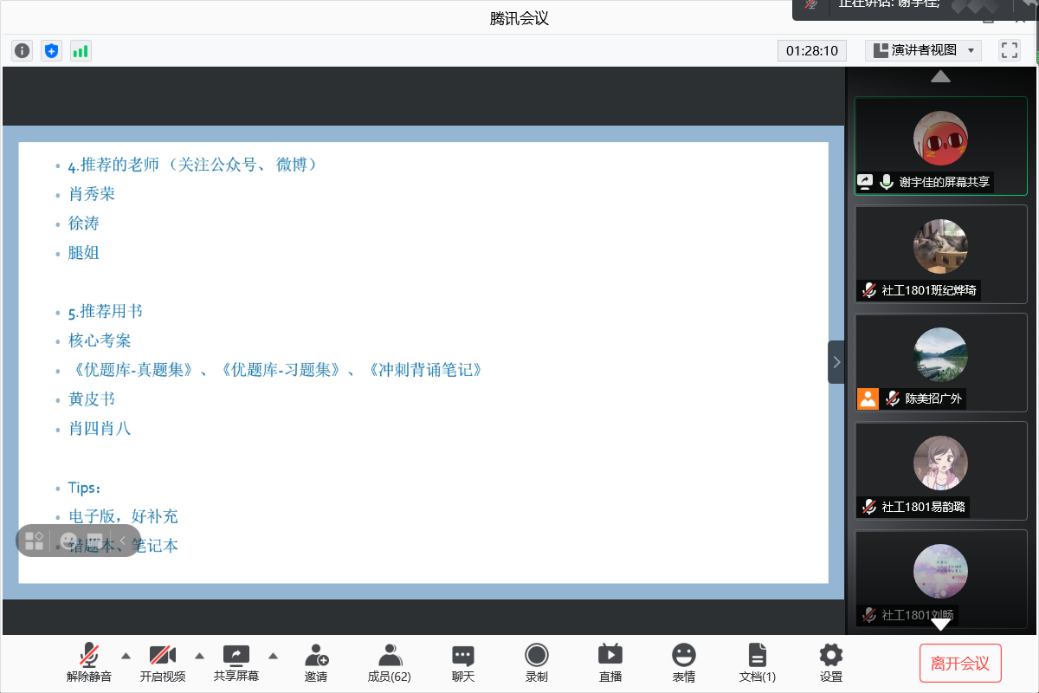
Task: Open the members list (成员(62))
Action: [x=389, y=663]
